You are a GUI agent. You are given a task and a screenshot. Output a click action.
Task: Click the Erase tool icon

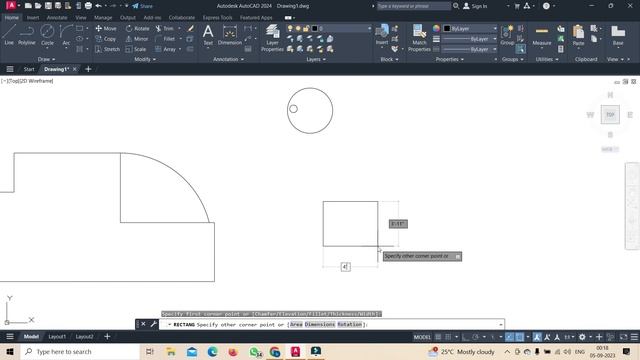(x=191, y=29)
